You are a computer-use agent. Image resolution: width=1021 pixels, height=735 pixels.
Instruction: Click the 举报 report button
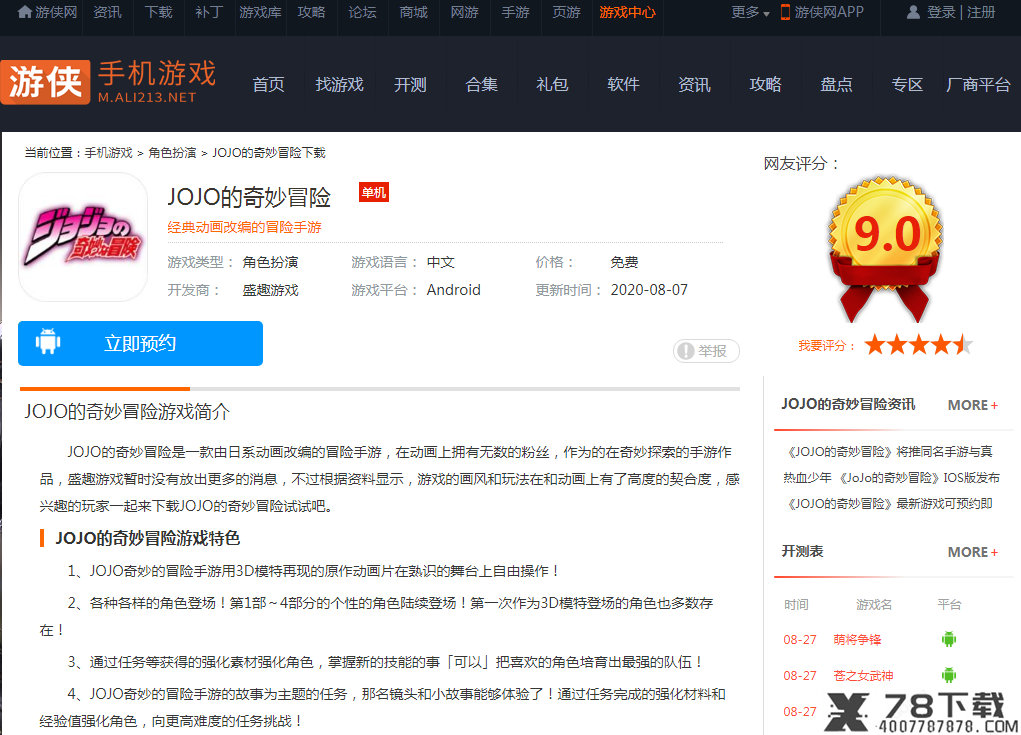[706, 351]
